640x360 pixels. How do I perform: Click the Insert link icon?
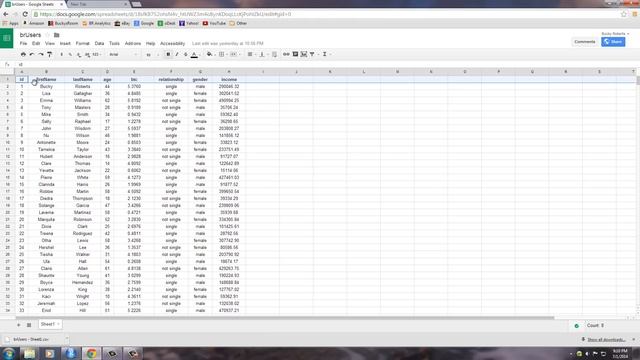point(286,54)
